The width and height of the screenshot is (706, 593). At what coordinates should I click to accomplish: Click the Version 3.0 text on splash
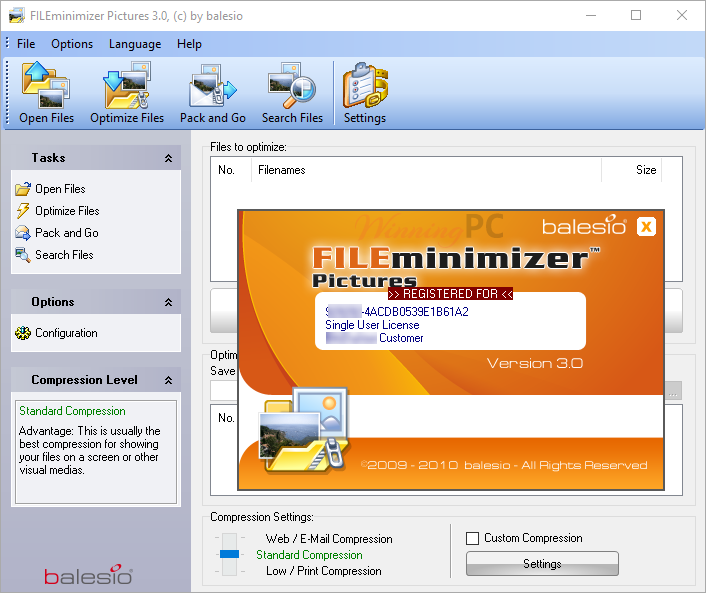coord(534,363)
